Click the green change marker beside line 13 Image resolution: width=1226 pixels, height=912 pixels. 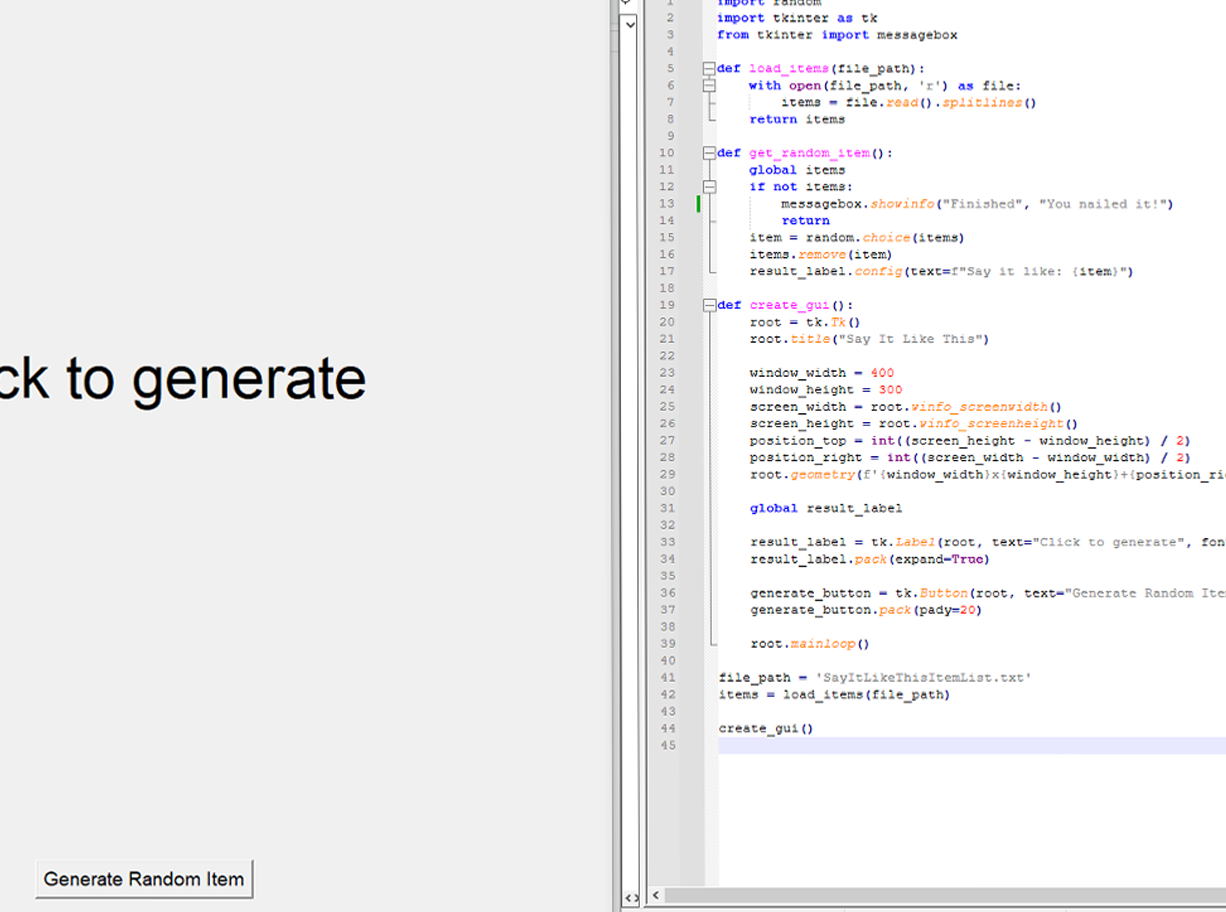coord(698,204)
